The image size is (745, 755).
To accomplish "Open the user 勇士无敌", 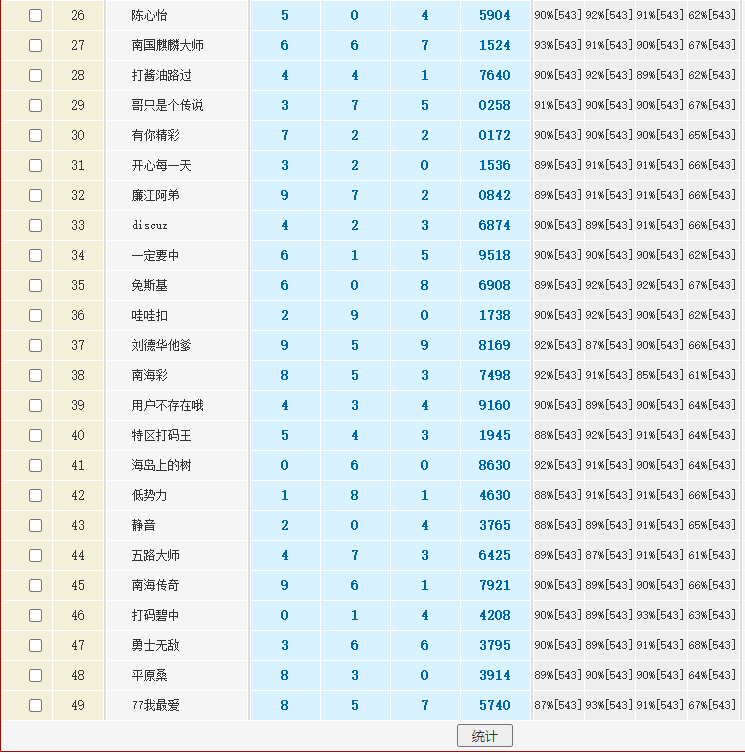I will (x=155, y=646).
